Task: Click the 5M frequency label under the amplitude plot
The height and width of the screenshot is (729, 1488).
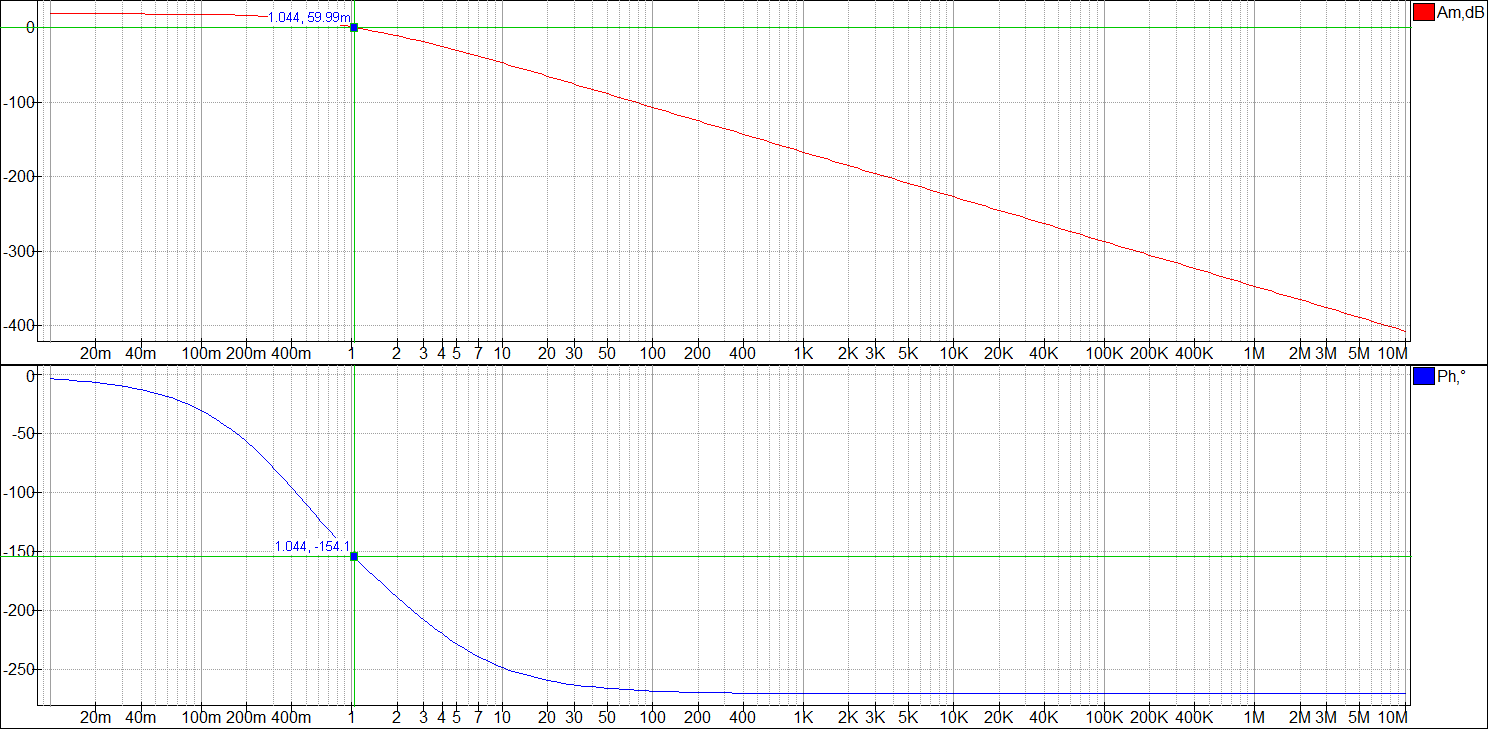Action: [1359, 353]
